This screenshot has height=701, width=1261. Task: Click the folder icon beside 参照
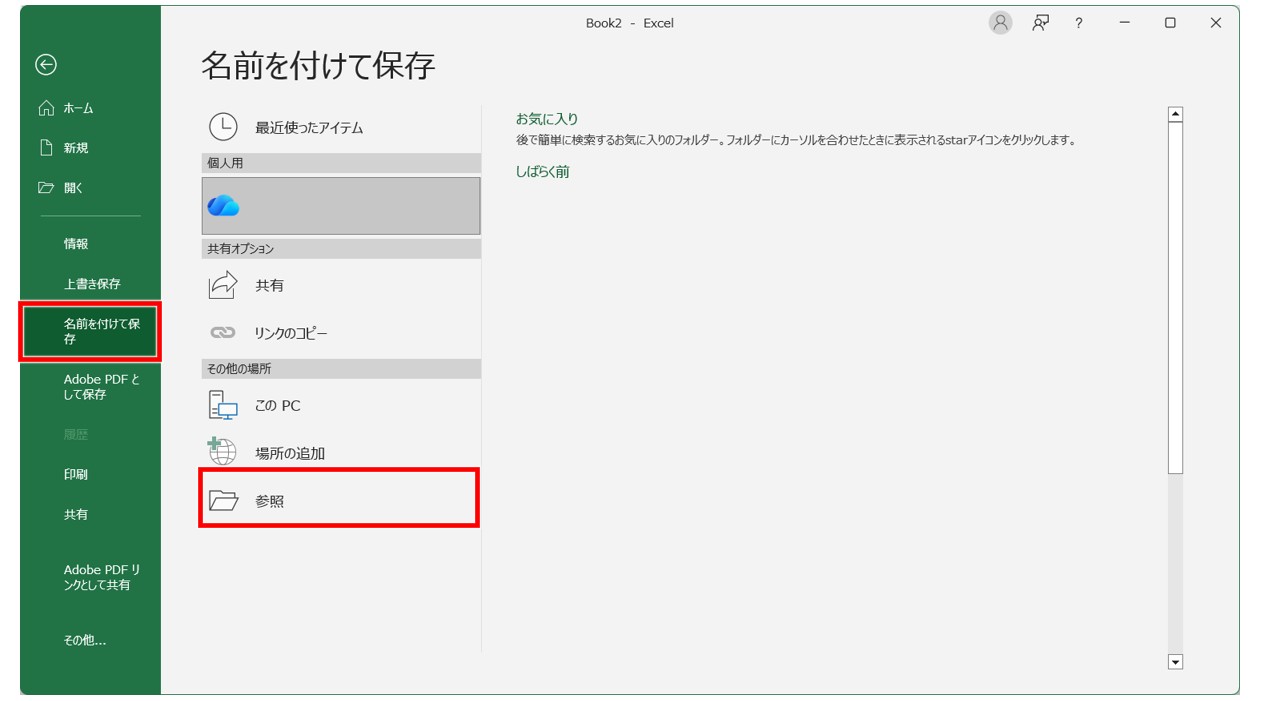click(x=223, y=501)
